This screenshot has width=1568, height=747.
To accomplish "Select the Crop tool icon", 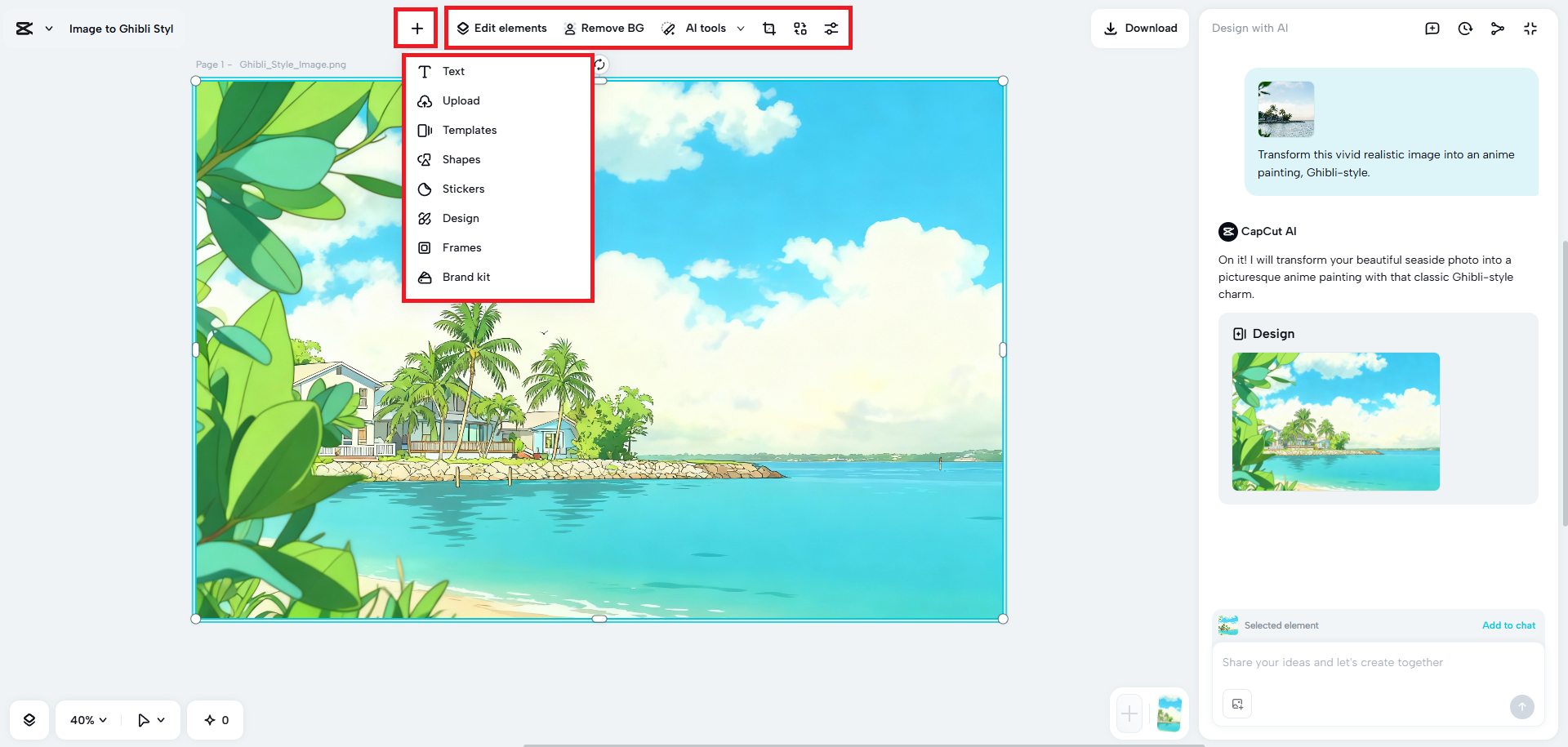I will tap(769, 29).
